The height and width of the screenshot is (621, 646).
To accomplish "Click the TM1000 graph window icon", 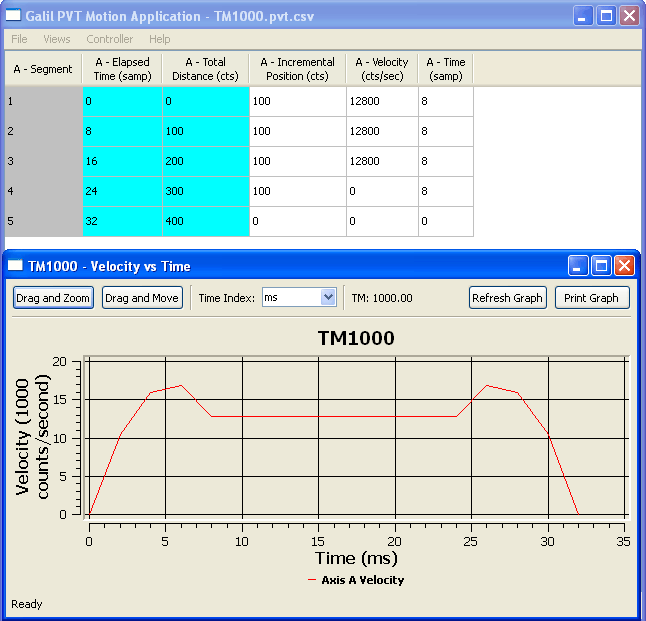I will pos(15,266).
